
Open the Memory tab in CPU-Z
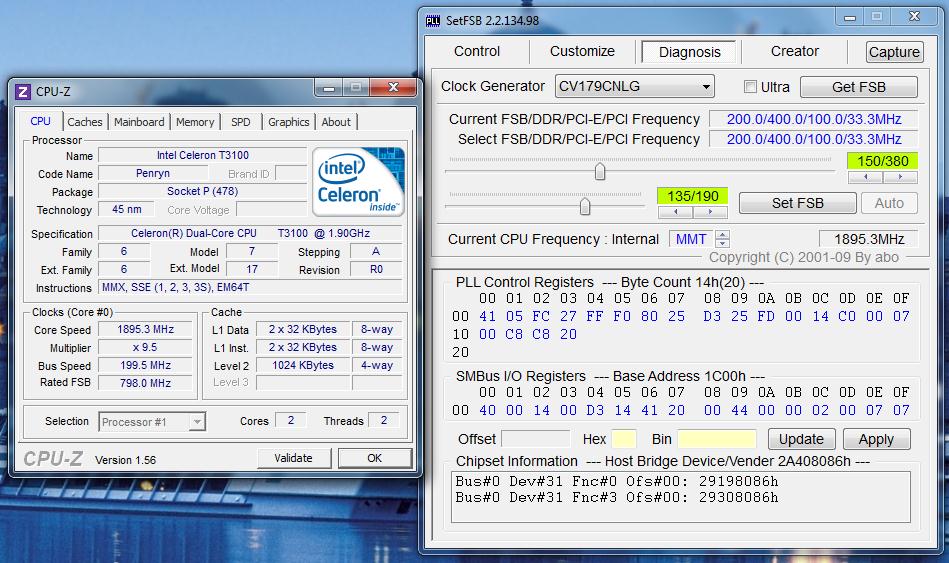point(195,122)
